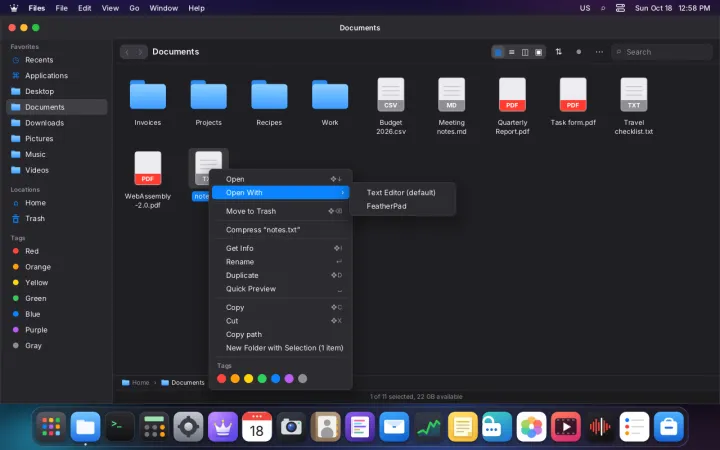Select the Projects folder icon
The image size is (720, 450).
pyautogui.click(x=208, y=95)
